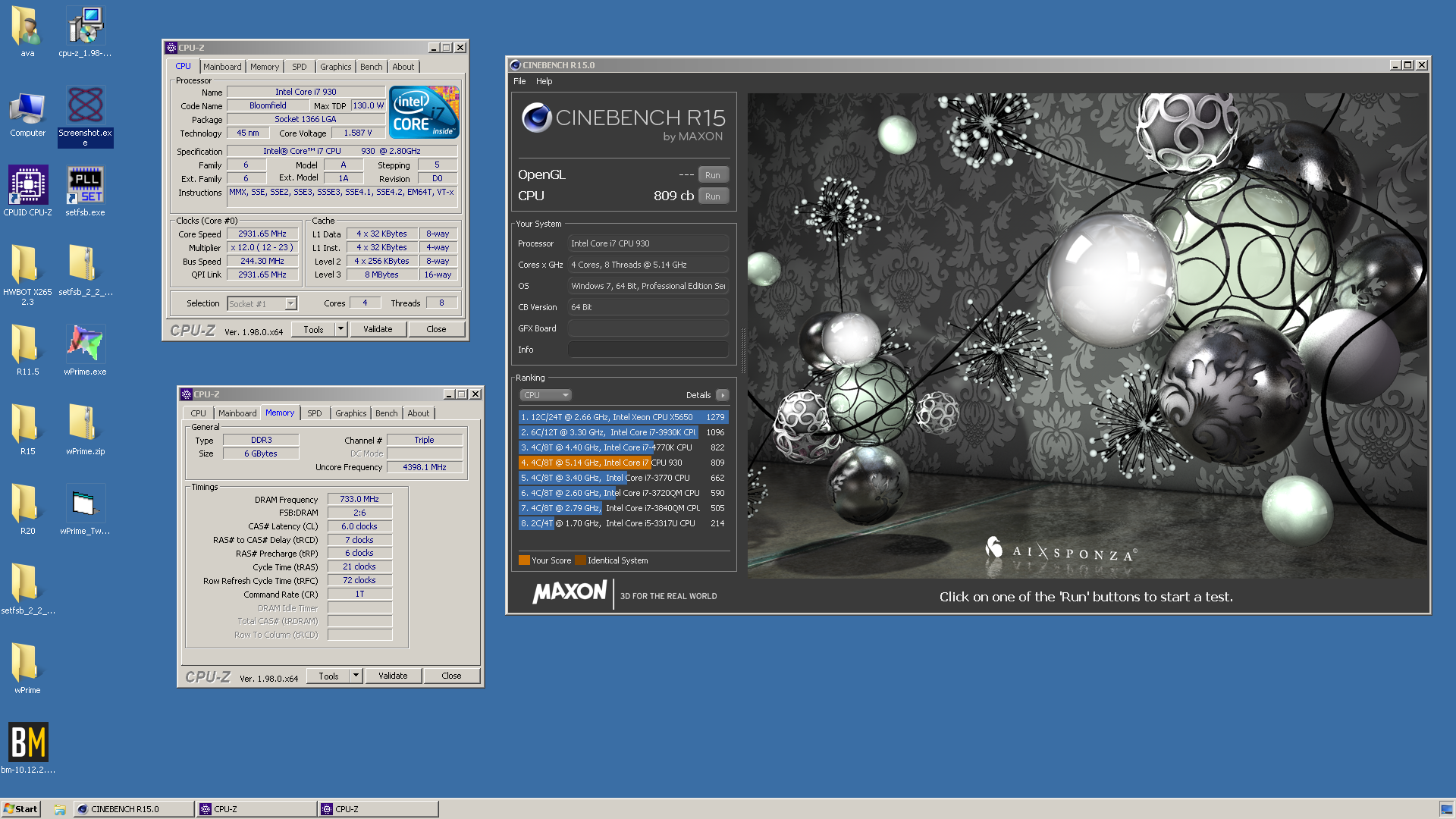The height and width of the screenshot is (819, 1456).
Task: Click the Identical System brown legend swatch
Action: pyautogui.click(x=580, y=560)
